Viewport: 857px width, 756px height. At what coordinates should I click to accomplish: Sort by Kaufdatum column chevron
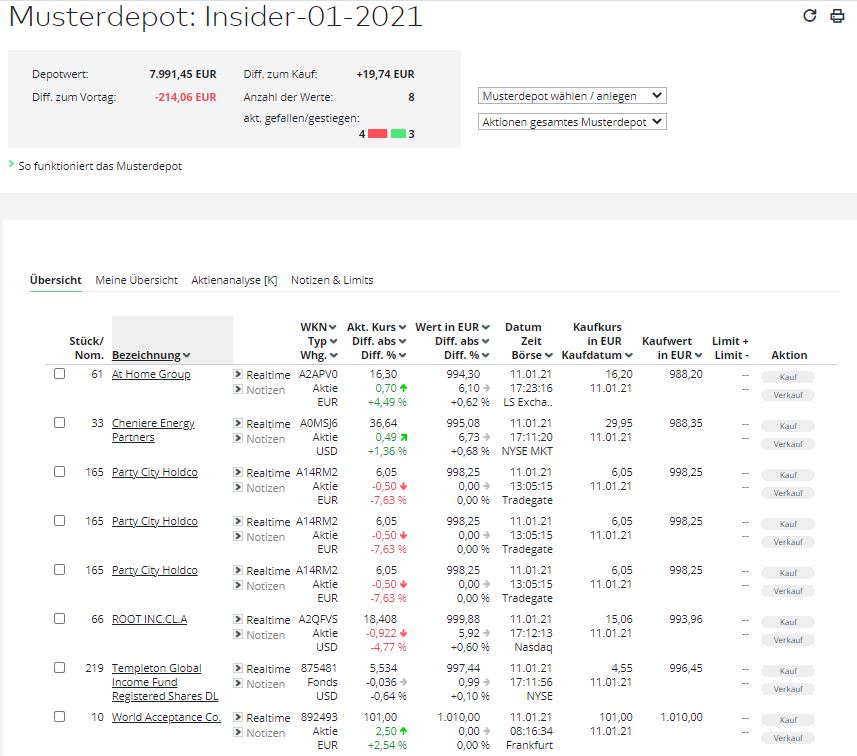tap(629, 355)
